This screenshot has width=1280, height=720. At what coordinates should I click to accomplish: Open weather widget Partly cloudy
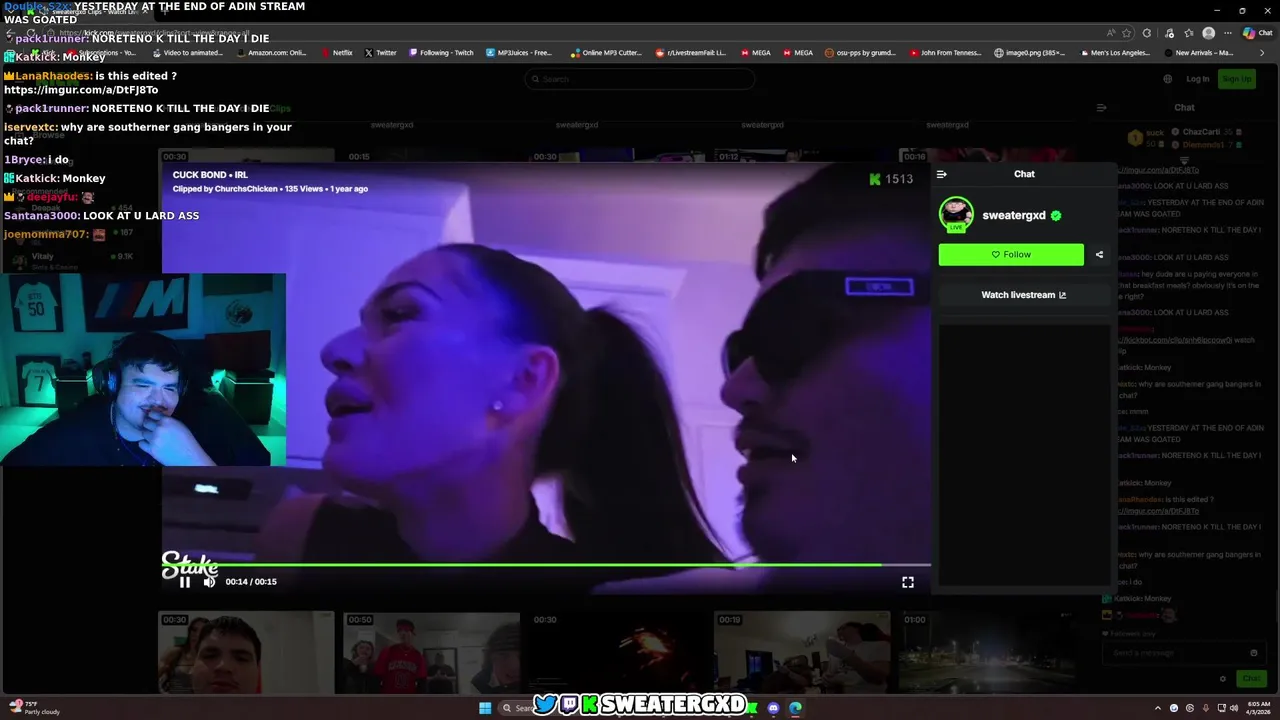[x=35, y=708]
